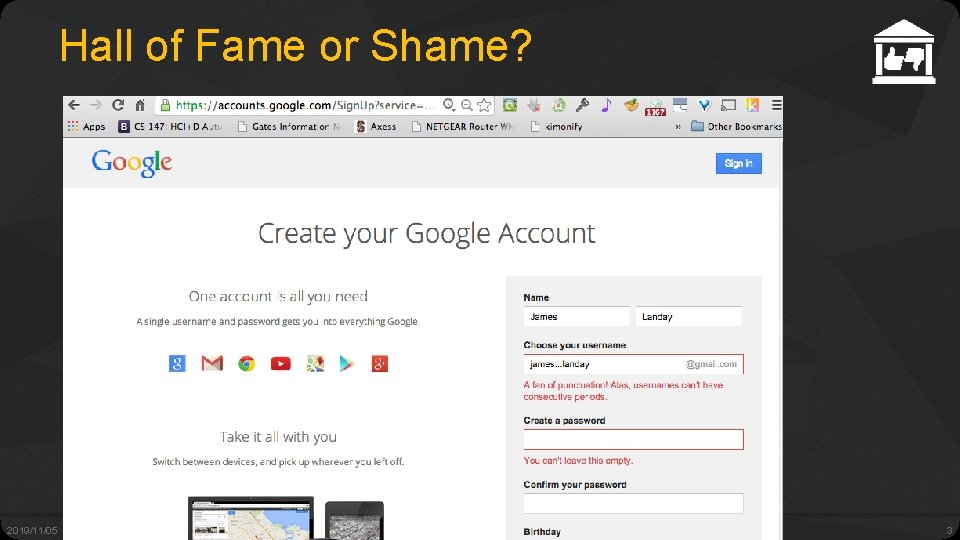Click the consecutive periods error message
Image resolution: width=960 pixels, height=540 pixels.
[623, 391]
